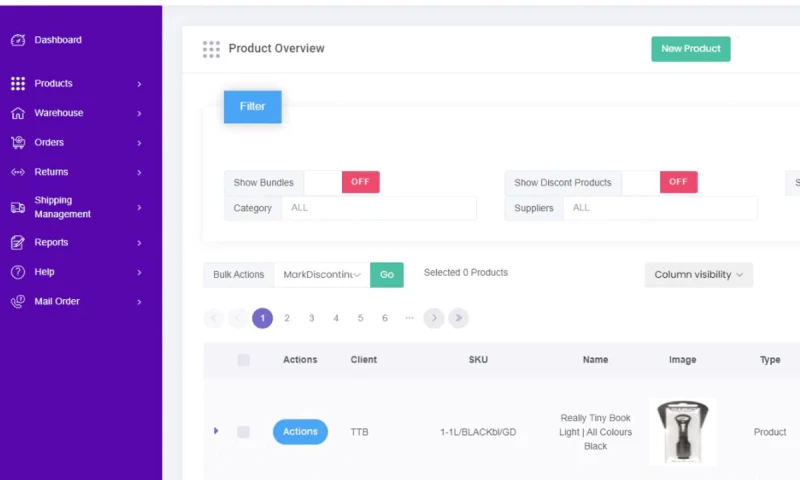Viewport: 800px width, 480px height.
Task: Jump to last page arrow
Action: (458, 318)
